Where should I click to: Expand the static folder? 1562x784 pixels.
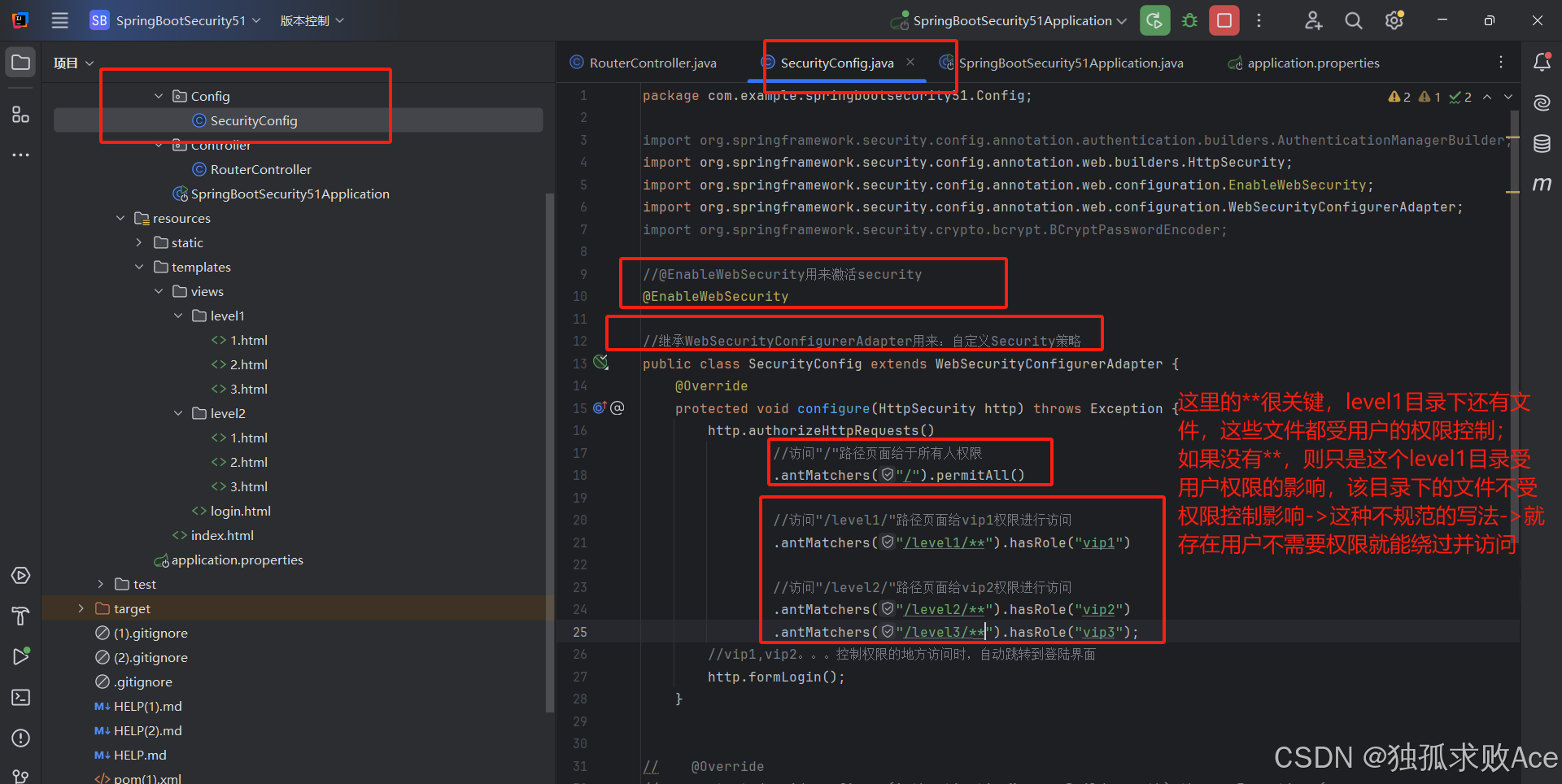(139, 242)
